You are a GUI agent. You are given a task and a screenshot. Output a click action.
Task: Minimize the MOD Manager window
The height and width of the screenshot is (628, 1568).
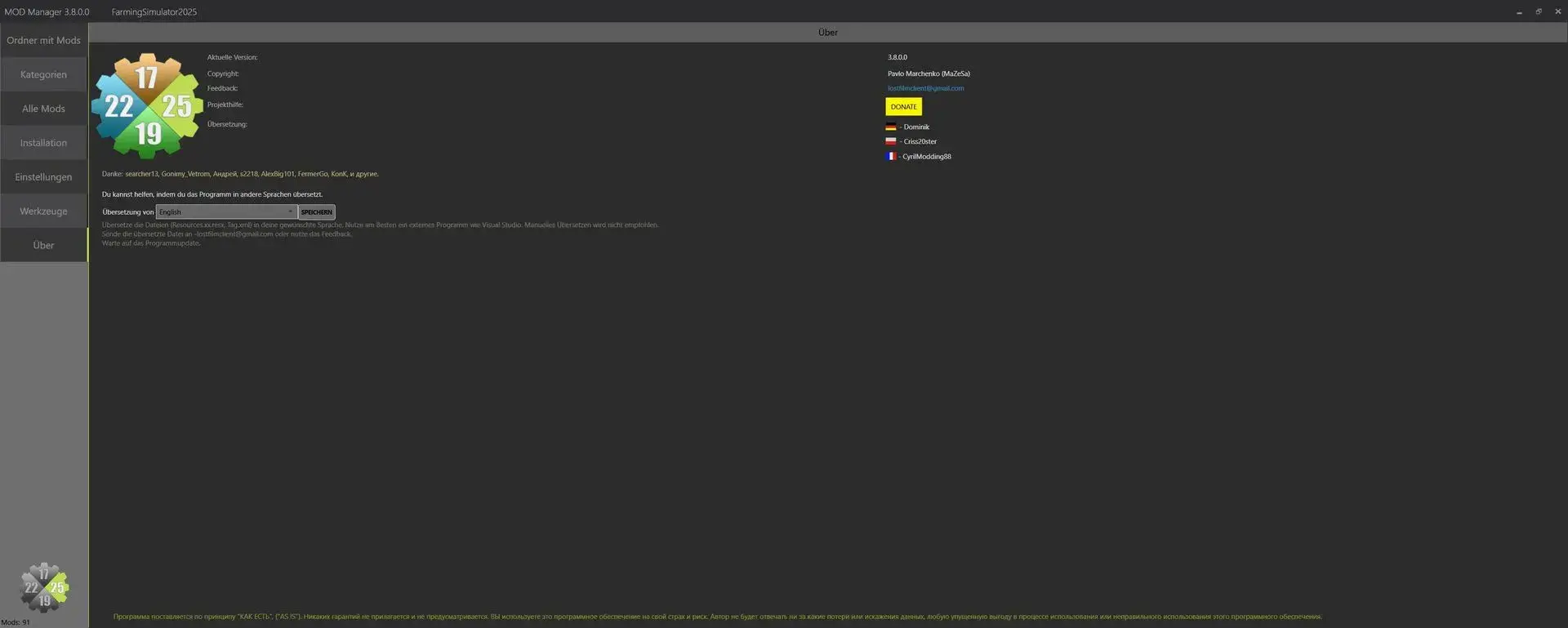point(1519,11)
